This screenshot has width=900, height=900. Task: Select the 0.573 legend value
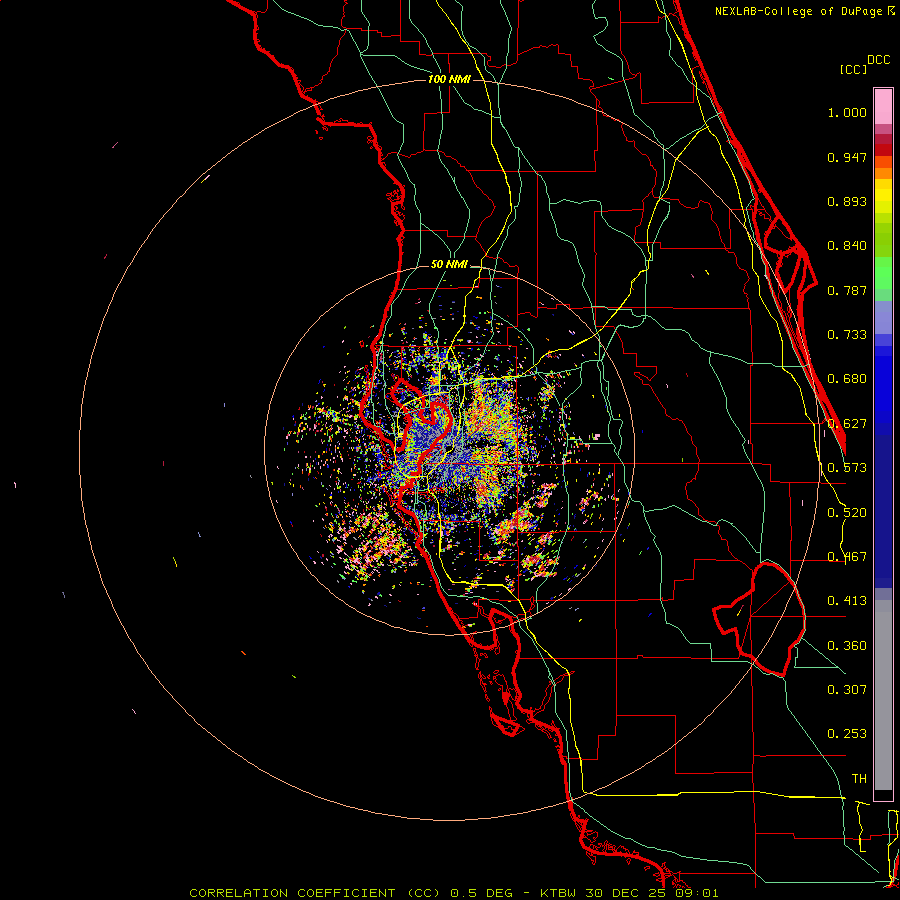[847, 468]
